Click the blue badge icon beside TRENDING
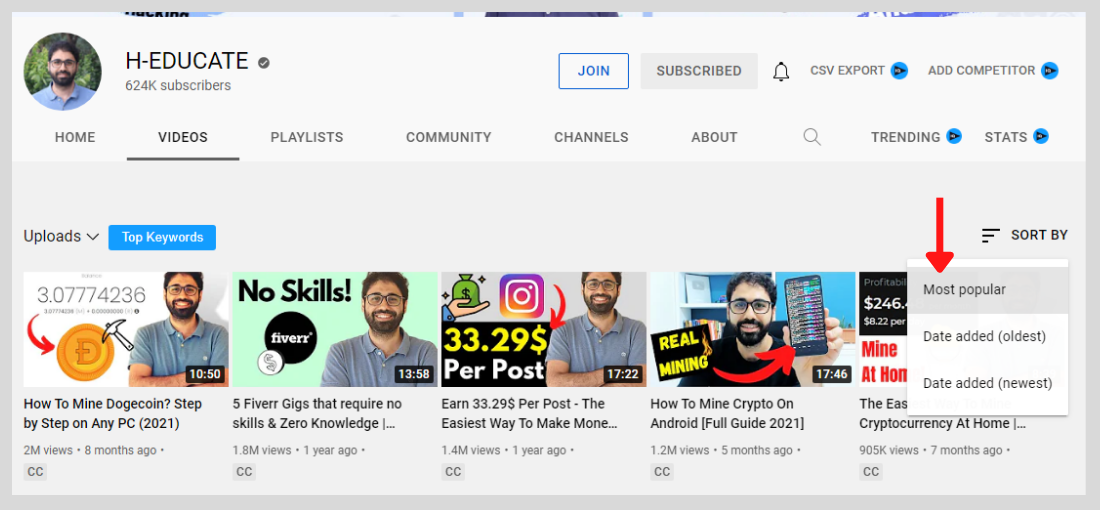The height and width of the screenshot is (510, 1100). tap(954, 137)
